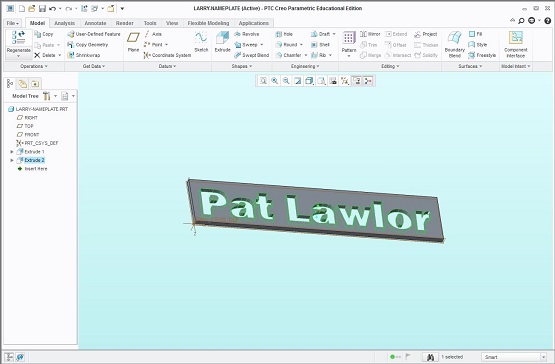Open the Help question mark icon

(x=547, y=21)
